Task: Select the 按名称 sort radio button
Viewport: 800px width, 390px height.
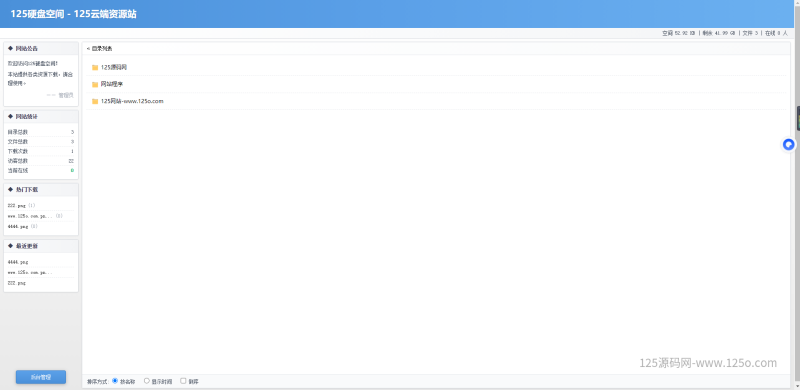Action: 115,381
